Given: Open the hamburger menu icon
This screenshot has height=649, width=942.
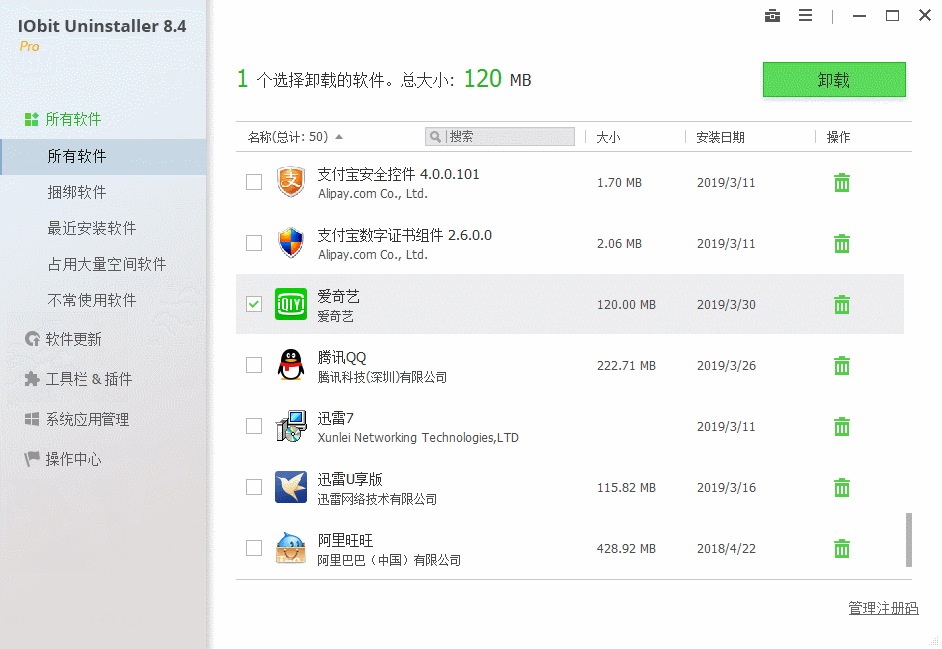Looking at the screenshot, I should tap(806, 16).
